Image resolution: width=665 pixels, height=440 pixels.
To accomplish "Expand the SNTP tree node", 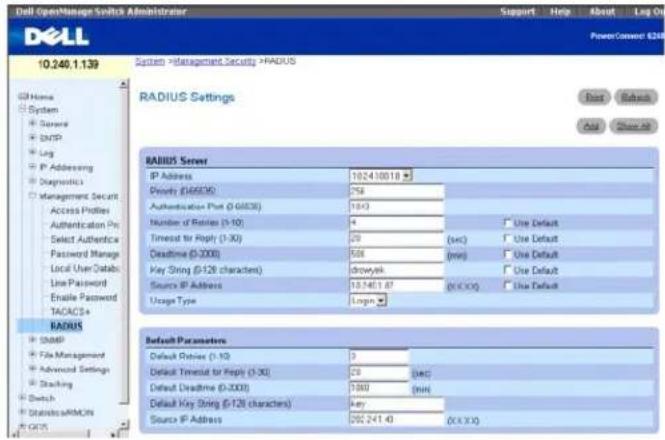I will tap(33, 138).
